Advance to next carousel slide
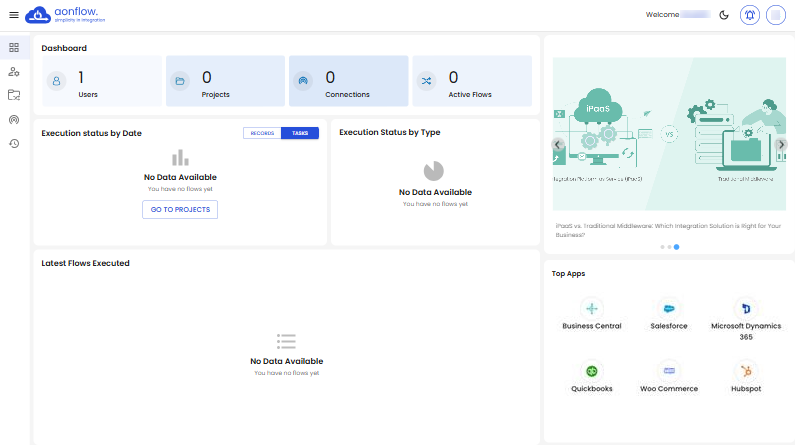Screen dimensions: 795x445 pos(781,144)
